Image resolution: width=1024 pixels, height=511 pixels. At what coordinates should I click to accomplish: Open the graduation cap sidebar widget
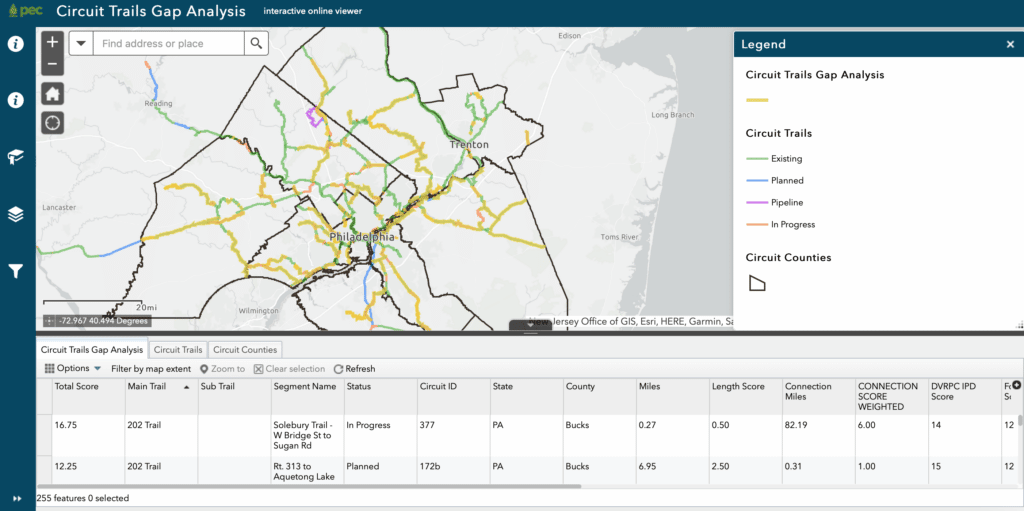point(16,157)
